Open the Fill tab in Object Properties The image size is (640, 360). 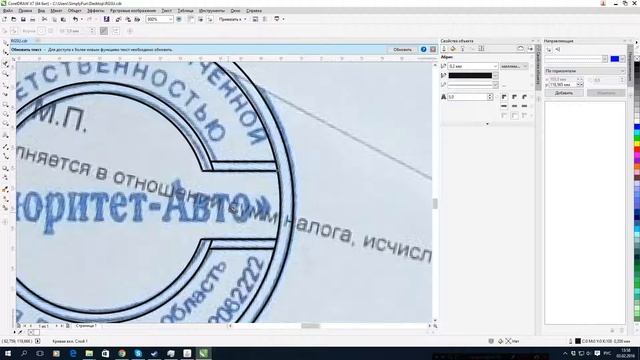[x=453, y=49]
